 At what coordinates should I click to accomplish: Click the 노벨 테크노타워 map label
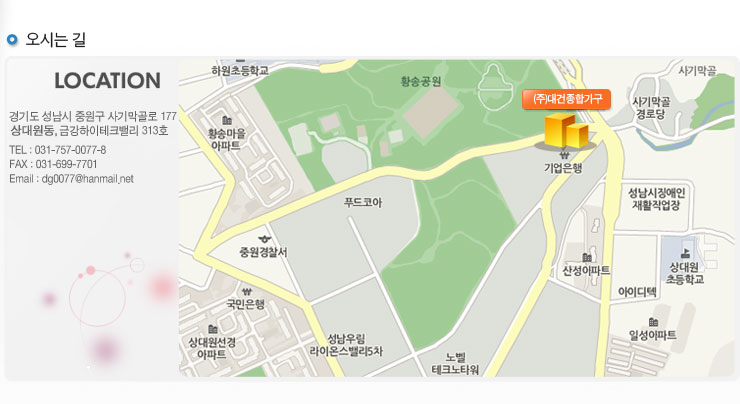pyautogui.click(x=455, y=364)
